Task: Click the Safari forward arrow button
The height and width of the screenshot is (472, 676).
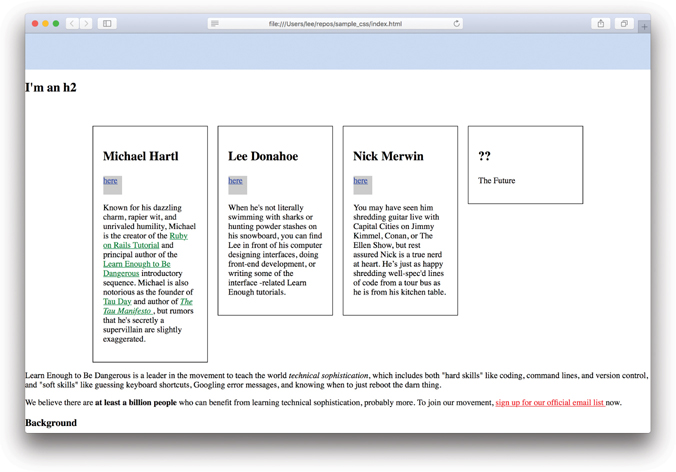Action: click(86, 23)
